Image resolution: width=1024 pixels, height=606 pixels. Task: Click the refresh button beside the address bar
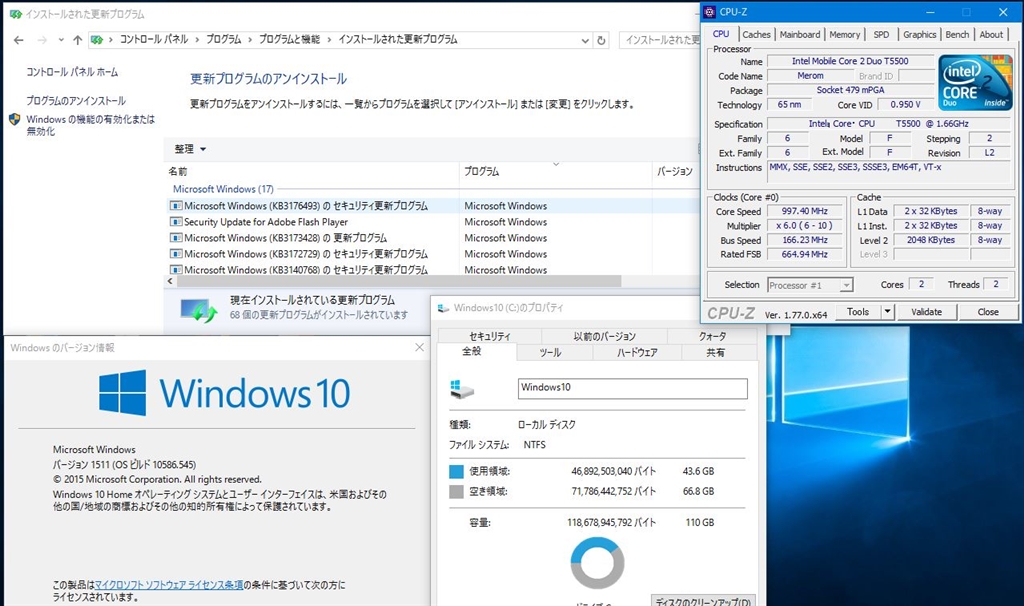click(x=601, y=40)
